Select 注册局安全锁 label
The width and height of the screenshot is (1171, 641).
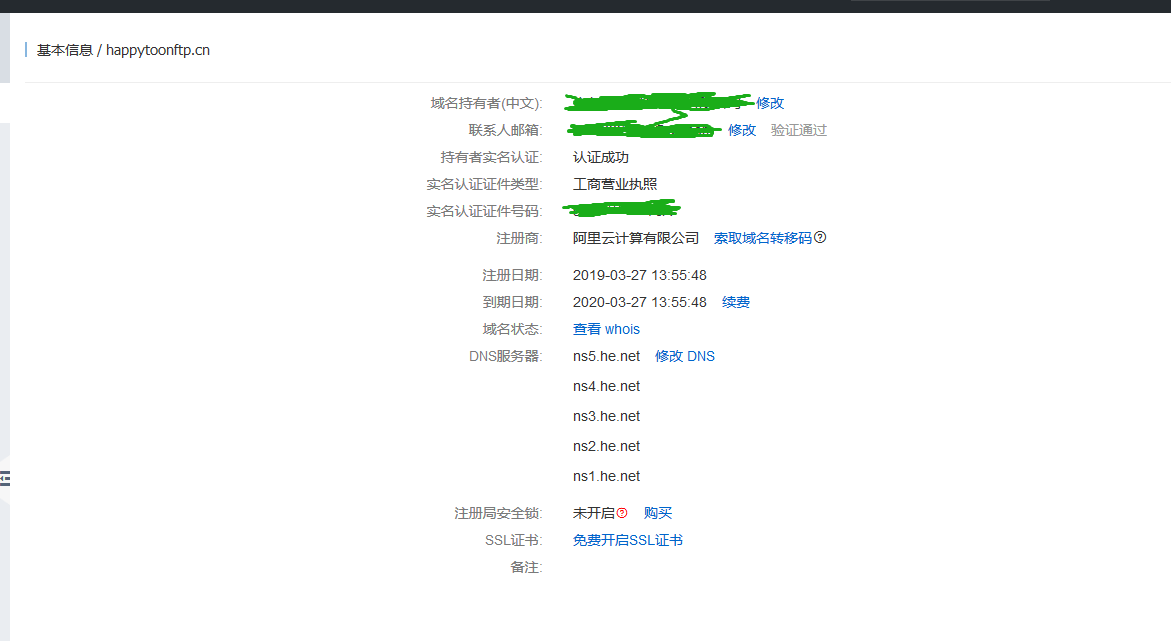pos(498,513)
